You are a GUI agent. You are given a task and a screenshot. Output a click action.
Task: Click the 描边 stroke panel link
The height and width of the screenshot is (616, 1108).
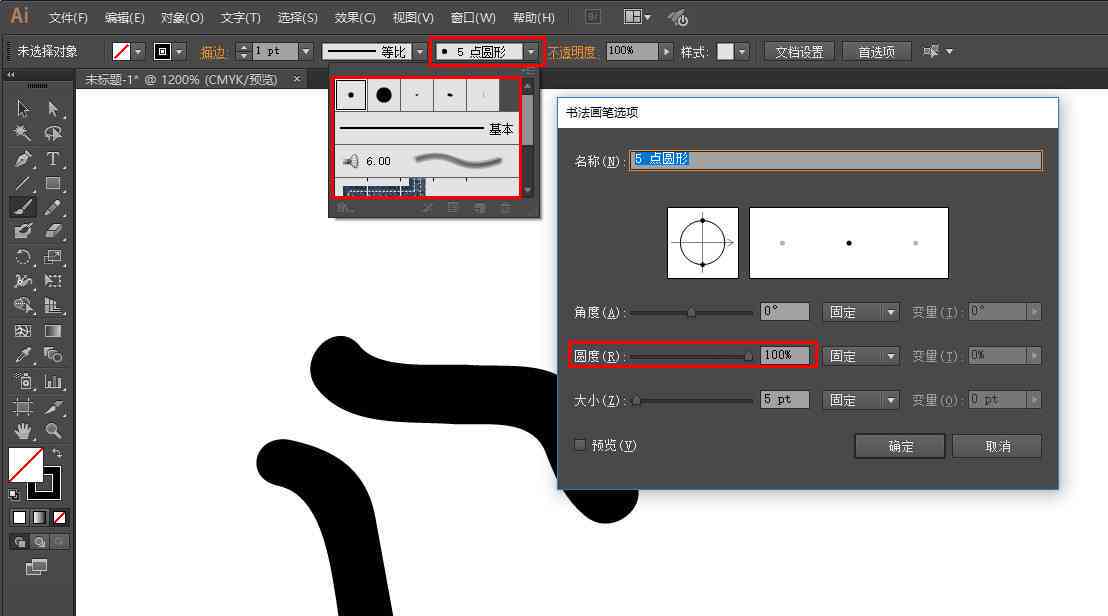point(213,52)
